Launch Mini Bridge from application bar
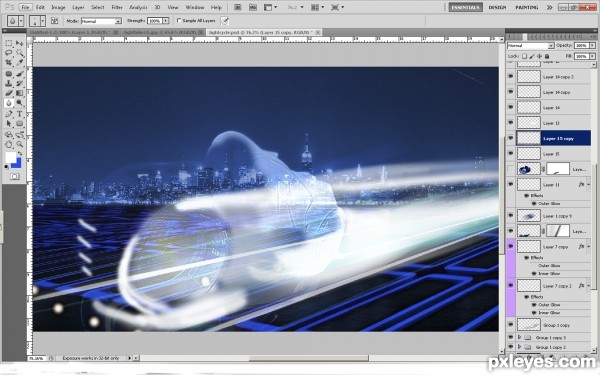The image size is (600, 375). pyautogui.click(x=253, y=7)
